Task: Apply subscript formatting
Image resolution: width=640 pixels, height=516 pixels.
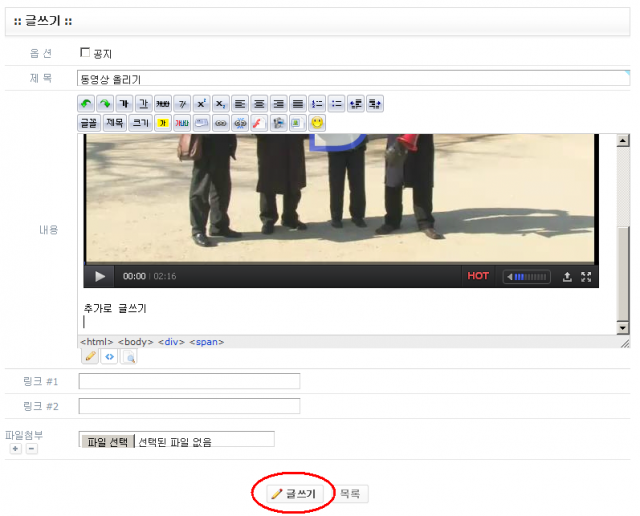Action: click(x=219, y=104)
